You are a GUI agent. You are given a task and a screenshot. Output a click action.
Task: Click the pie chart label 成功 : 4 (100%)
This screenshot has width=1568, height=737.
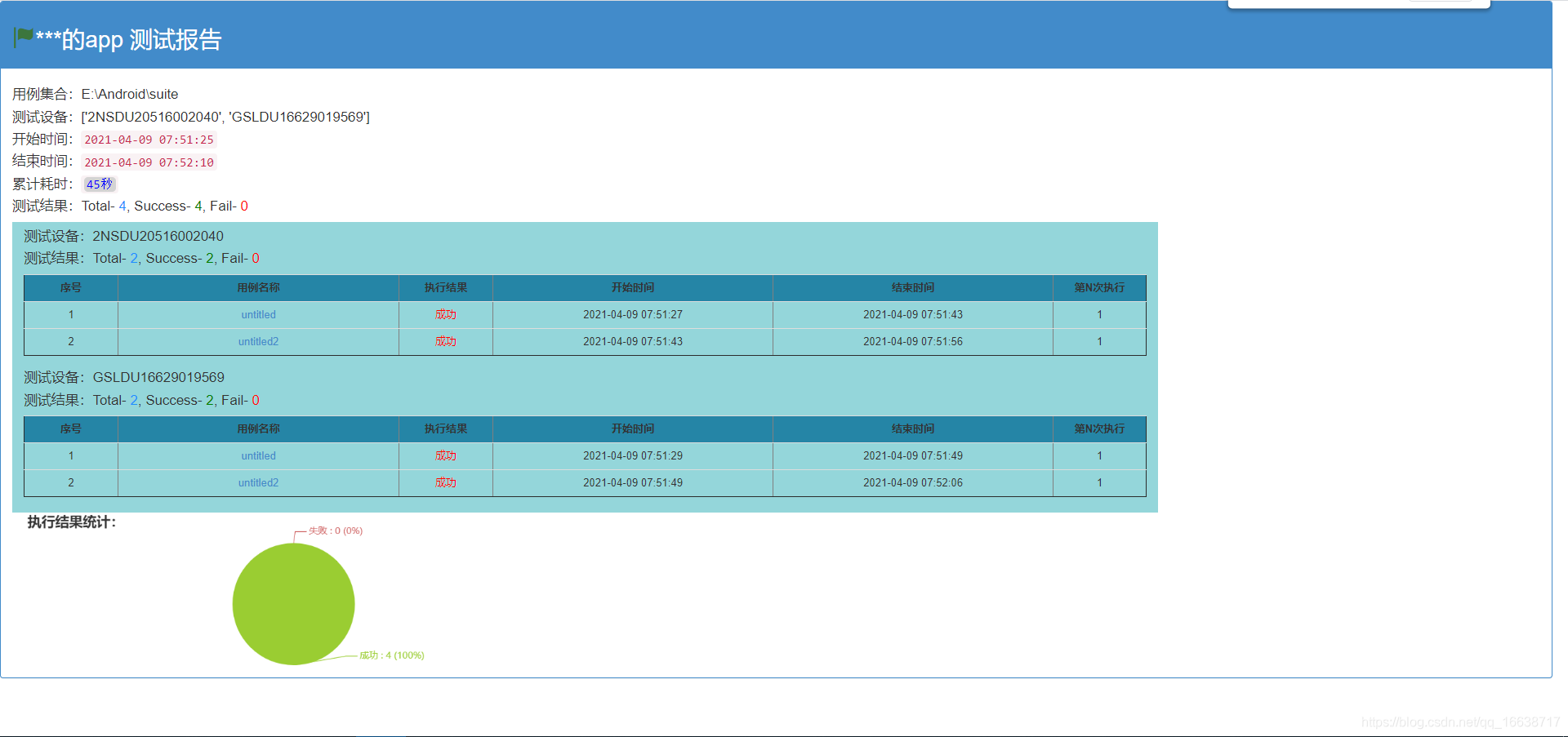coord(392,655)
